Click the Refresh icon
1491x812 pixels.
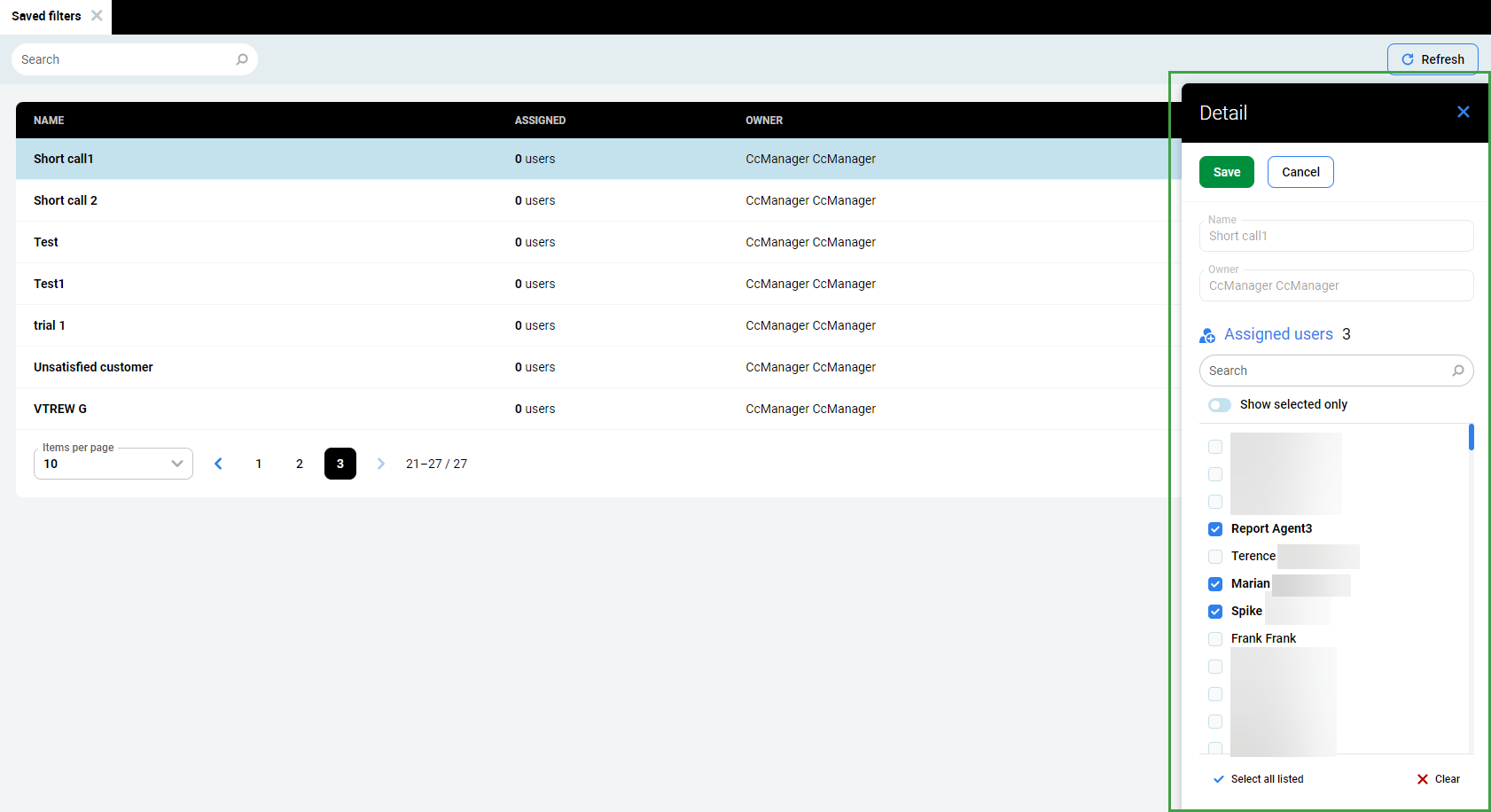click(x=1408, y=59)
